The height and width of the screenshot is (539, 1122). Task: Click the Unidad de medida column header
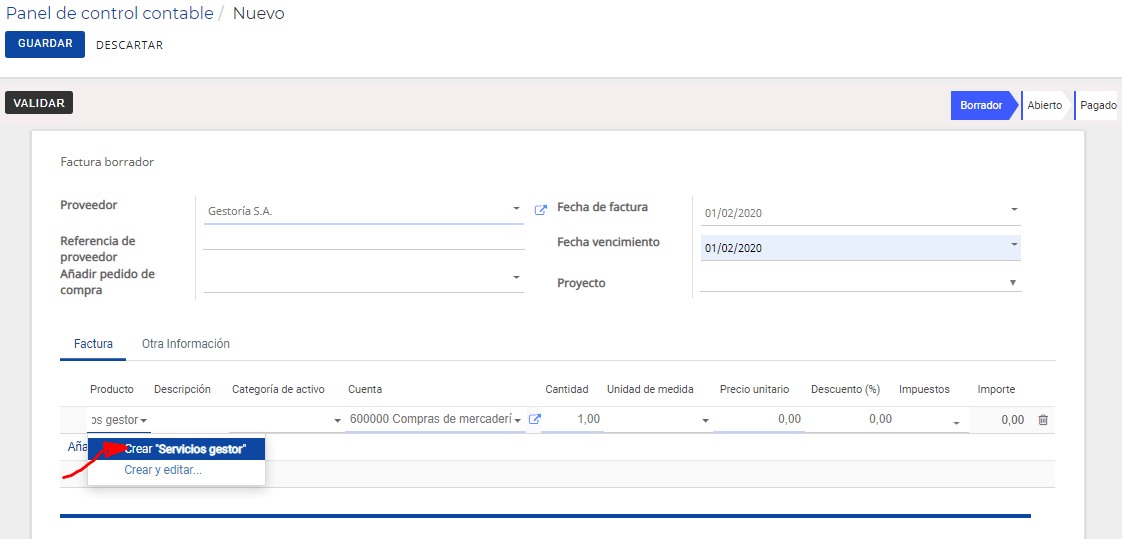(650, 389)
